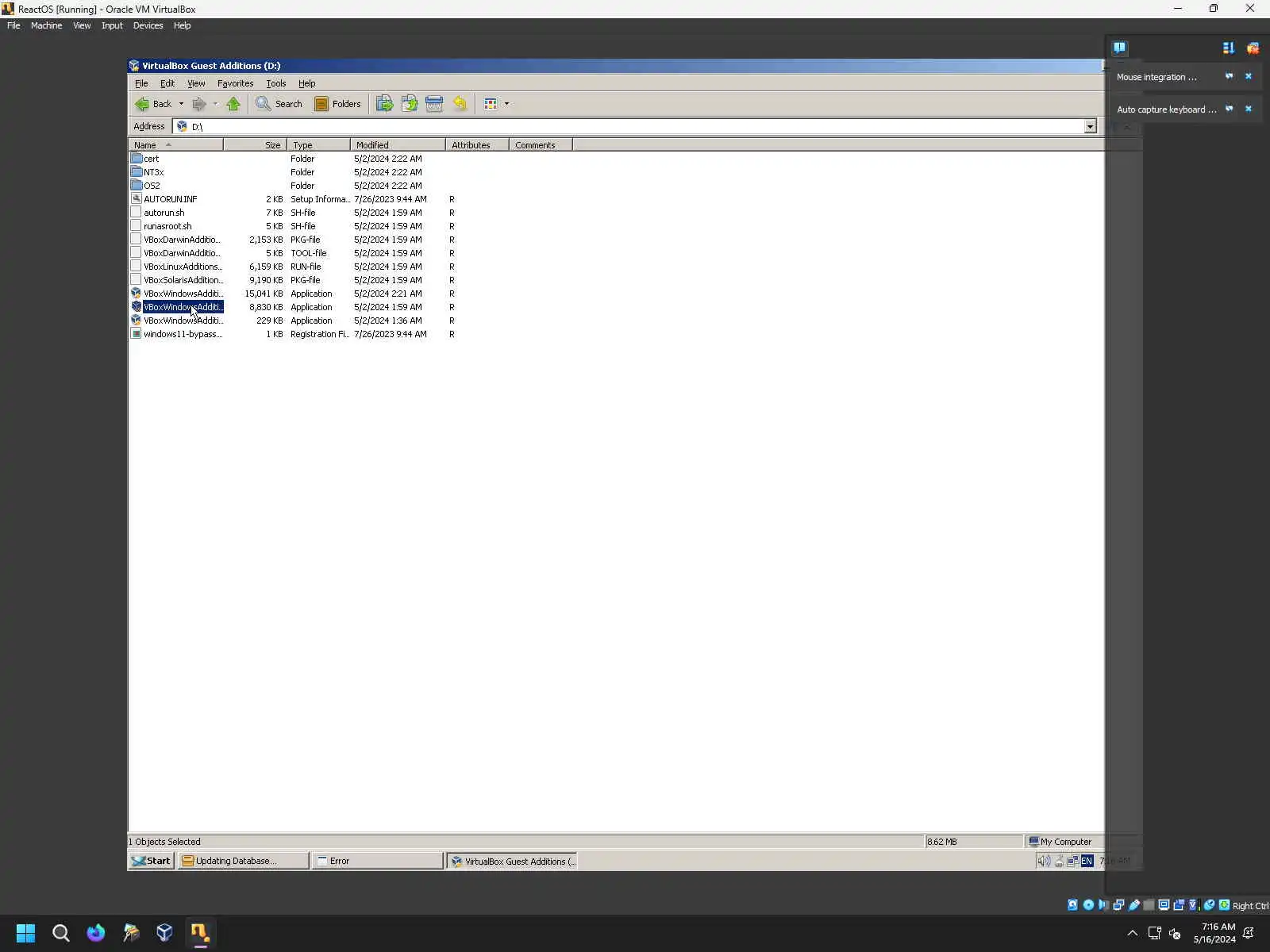Click the yellow Undo arrow icon
This screenshot has width=1270, height=952.
pyautogui.click(x=460, y=104)
